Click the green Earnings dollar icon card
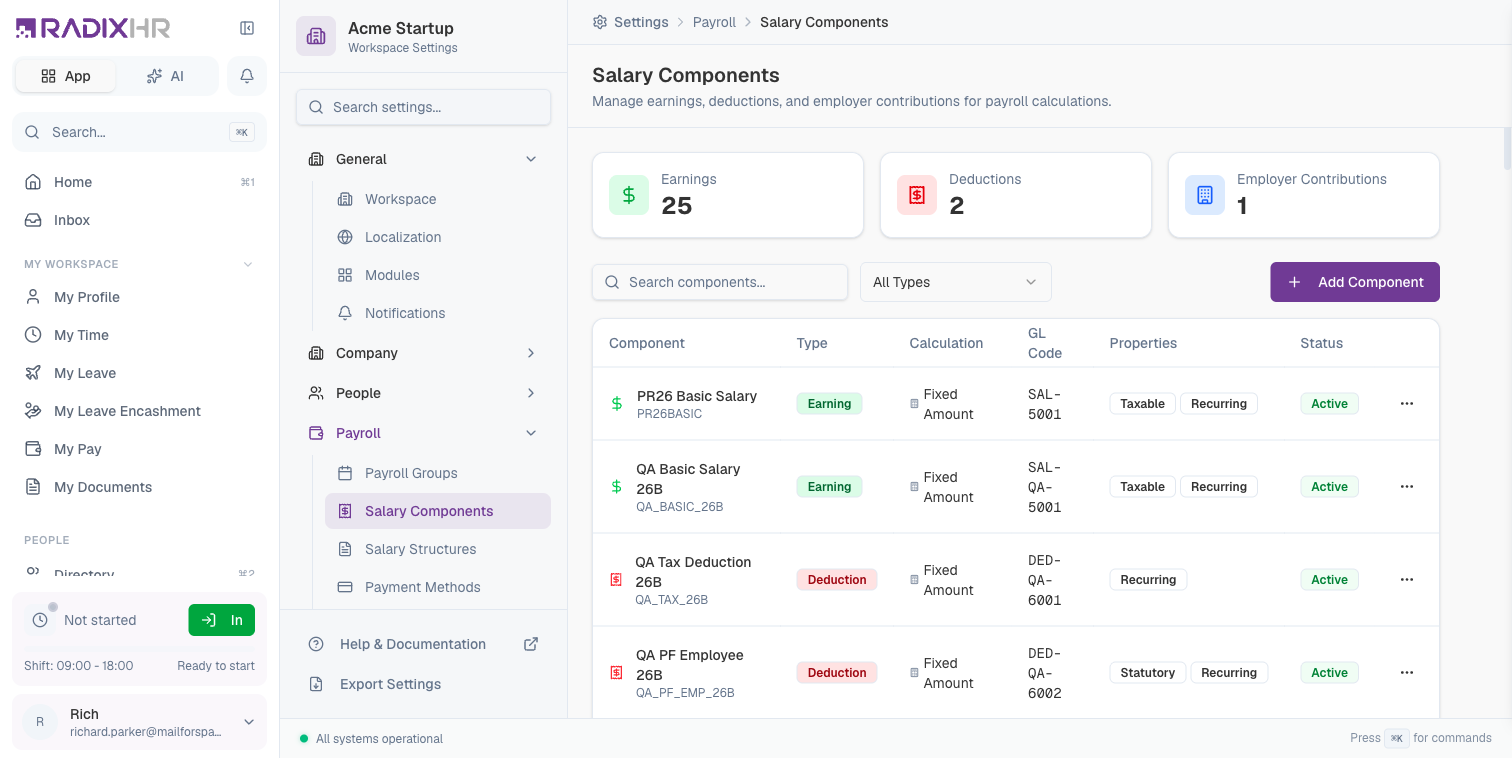This screenshot has width=1512, height=758. (x=629, y=195)
